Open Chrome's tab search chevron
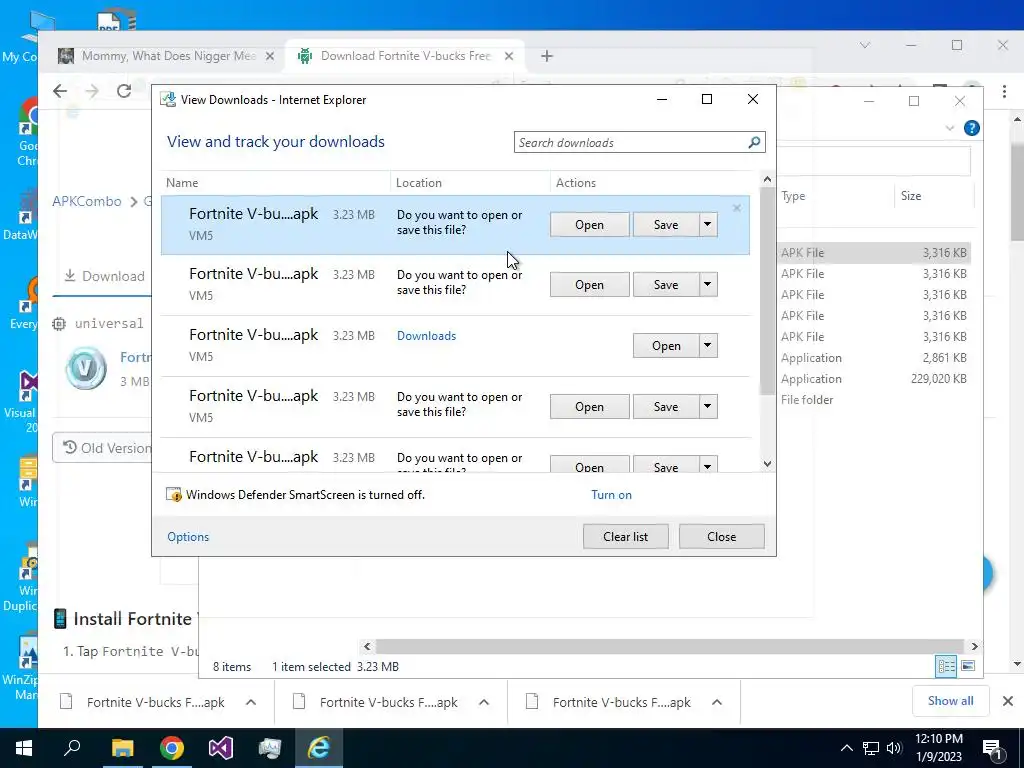 coord(865,45)
